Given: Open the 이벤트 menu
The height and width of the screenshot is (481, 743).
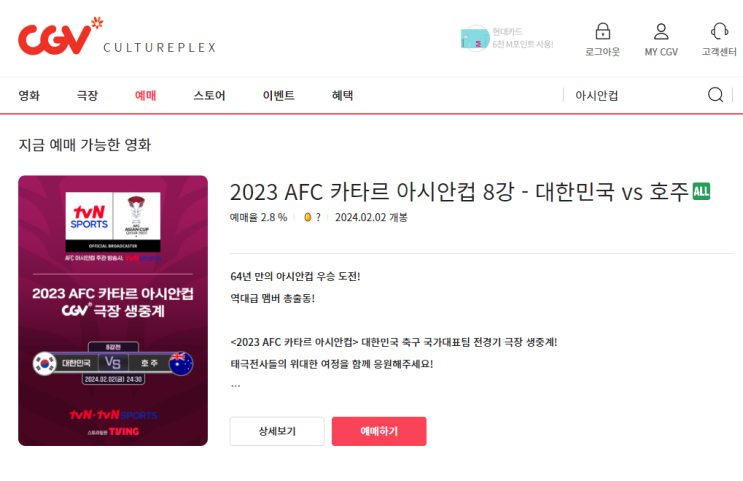Looking at the screenshot, I should [x=279, y=95].
